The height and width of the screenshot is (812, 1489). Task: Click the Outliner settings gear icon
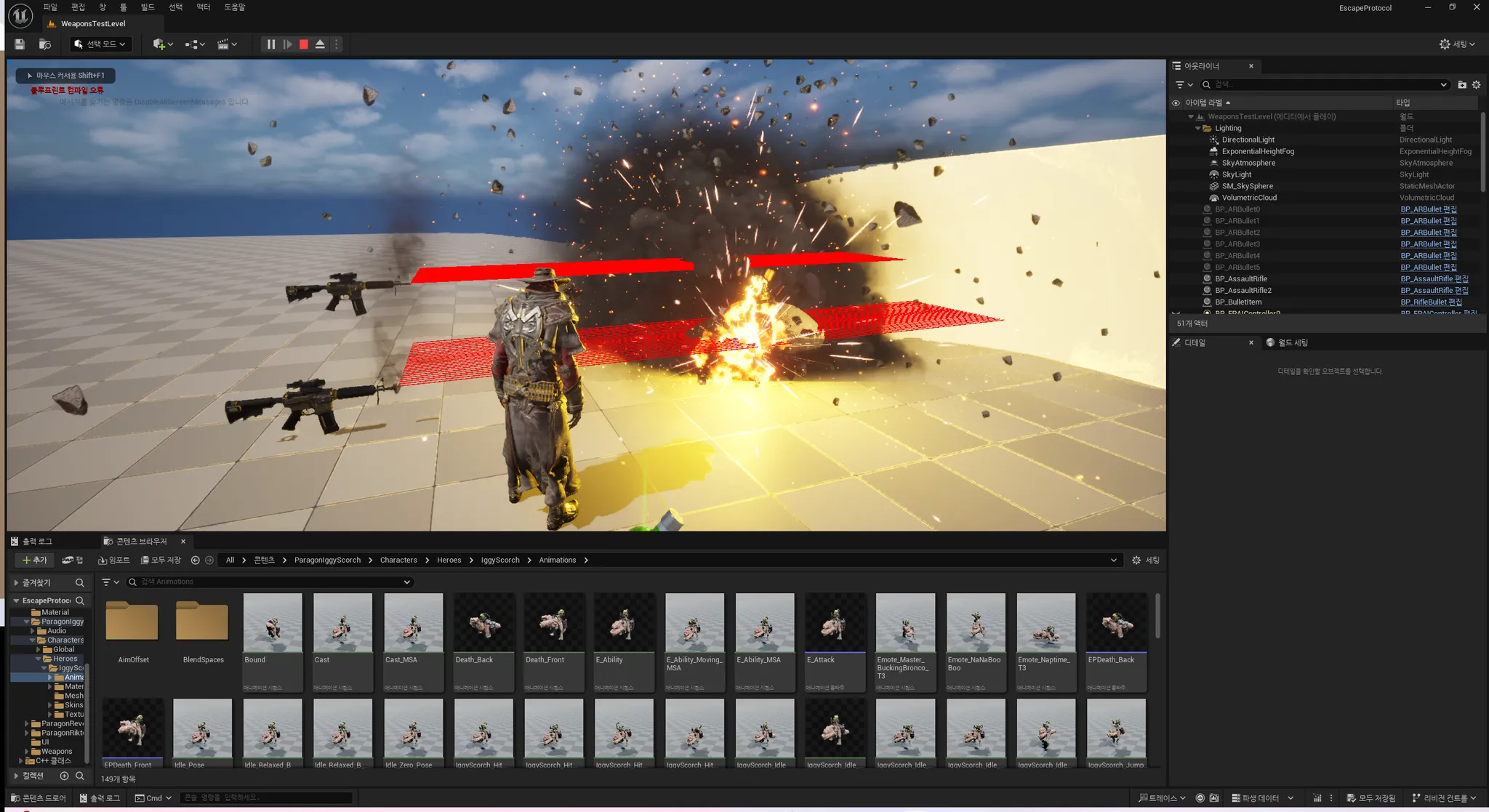pos(1476,85)
